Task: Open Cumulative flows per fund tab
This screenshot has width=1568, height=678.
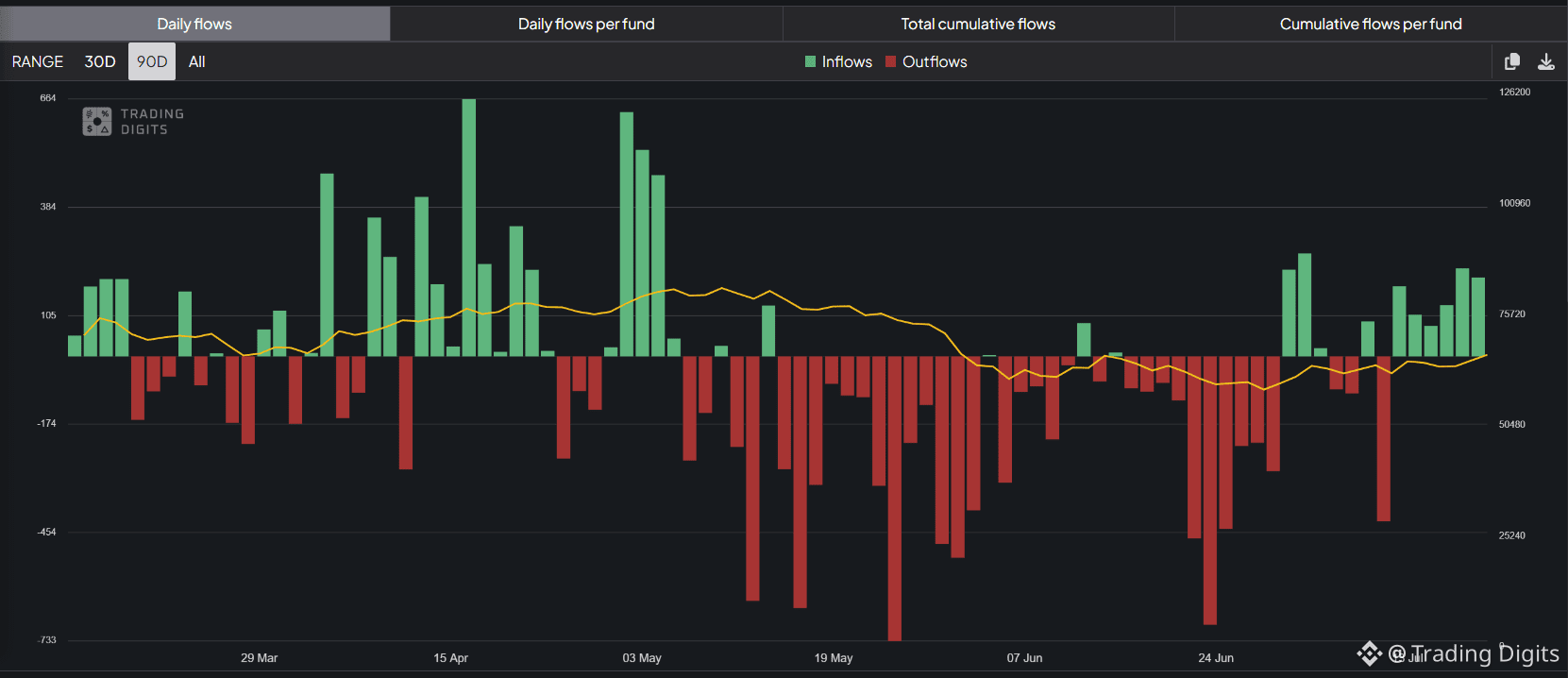Action: pyautogui.click(x=1371, y=24)
